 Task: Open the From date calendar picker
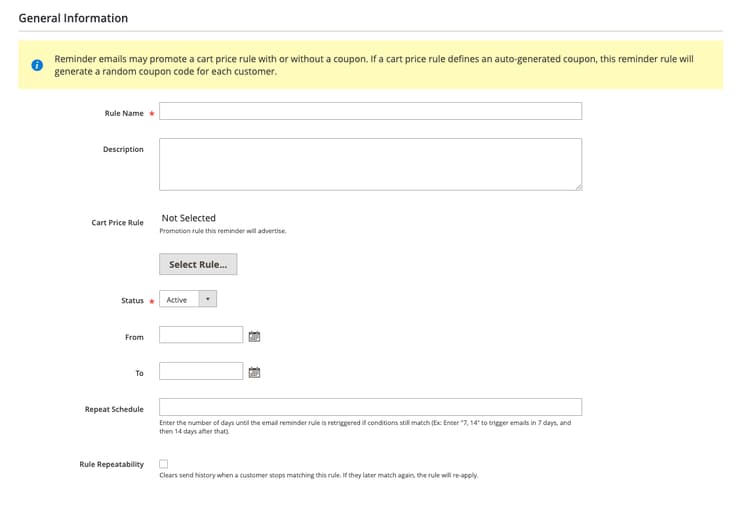[x=254, y=336]
